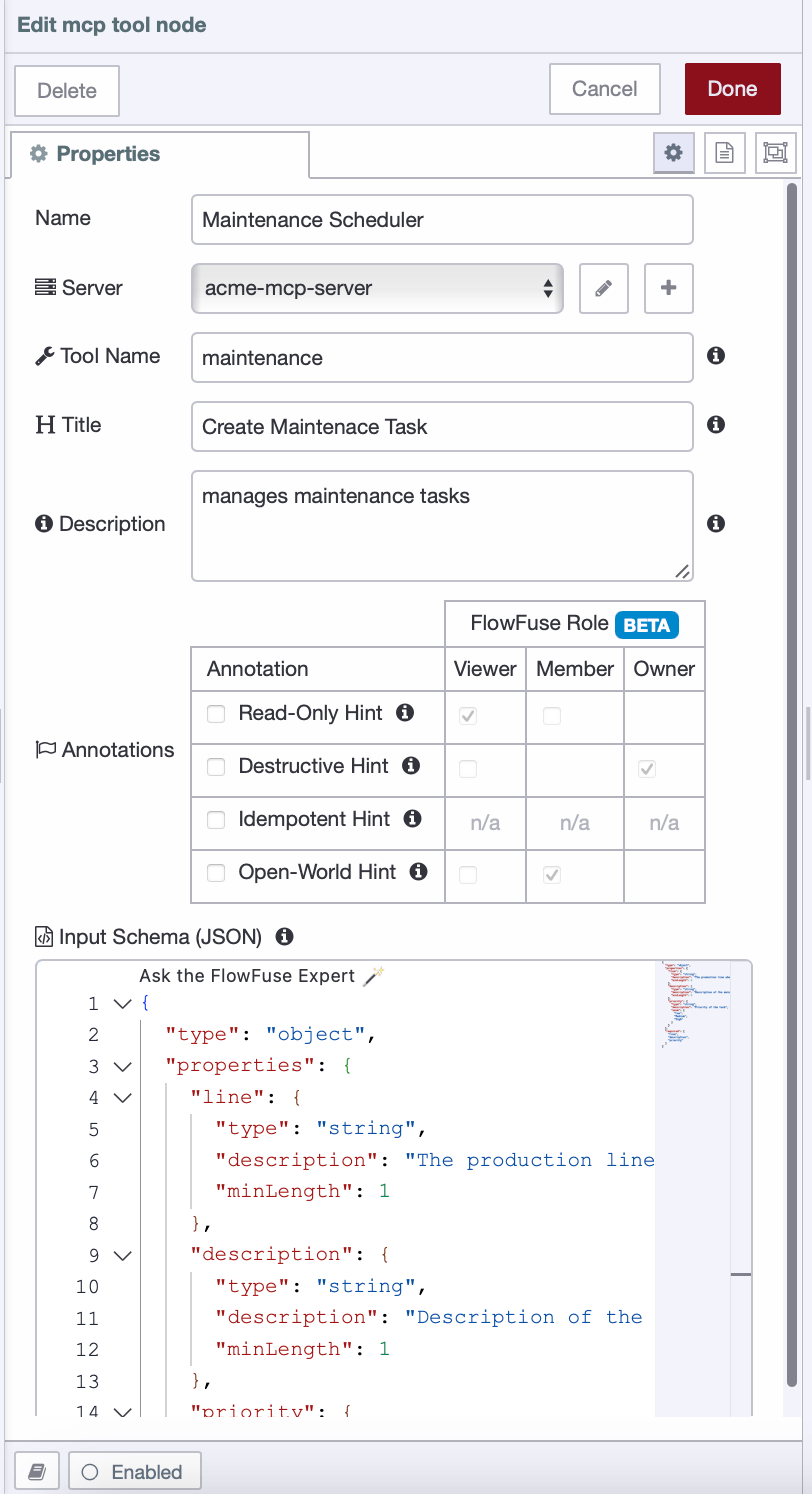Add a new MCP server via the plus icon
The width and height of the screenshot is (812, 1494).
pyautogui.click(x=668, y=288)
